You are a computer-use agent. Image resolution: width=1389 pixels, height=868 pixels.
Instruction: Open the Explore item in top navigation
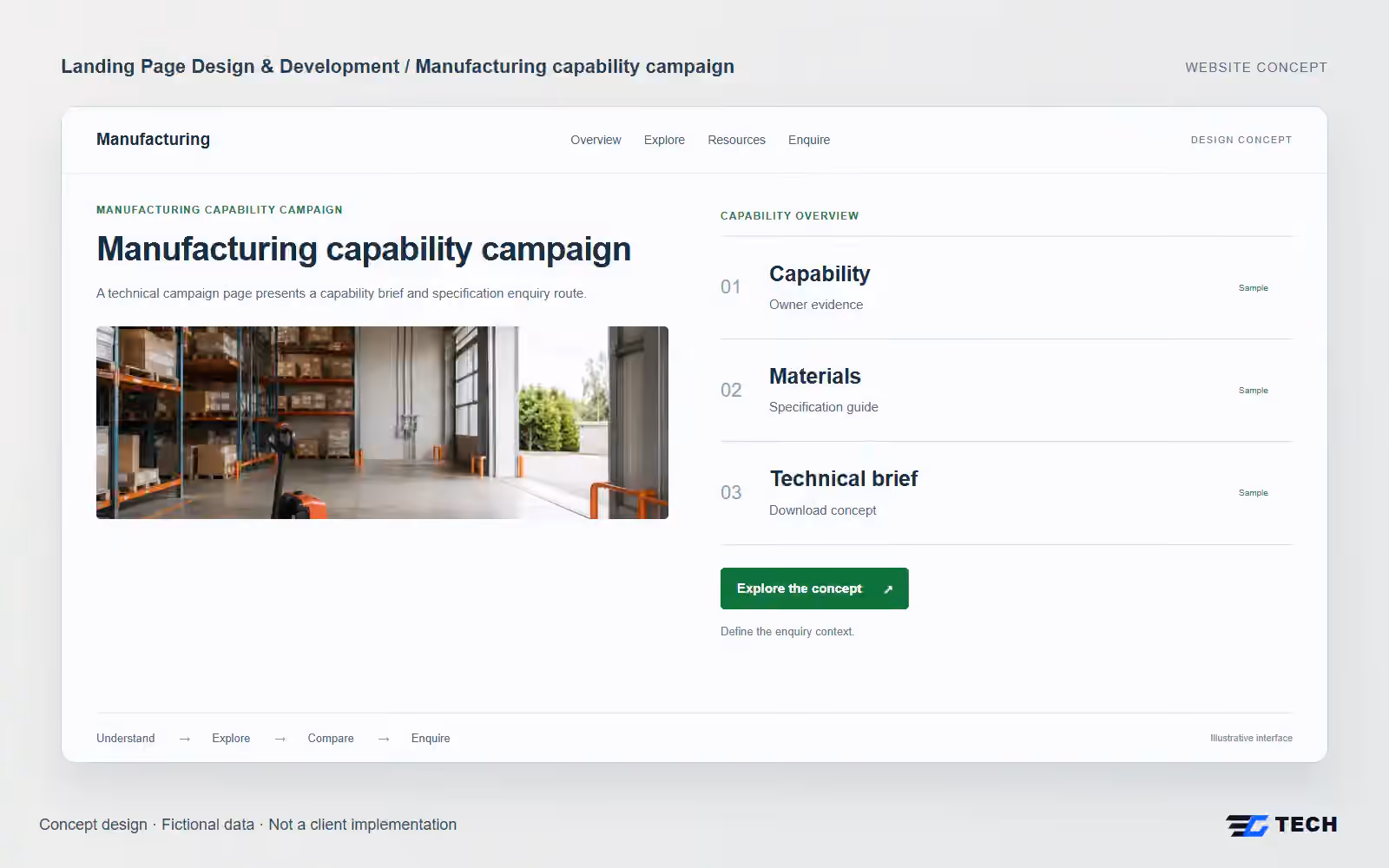(664, 140)
